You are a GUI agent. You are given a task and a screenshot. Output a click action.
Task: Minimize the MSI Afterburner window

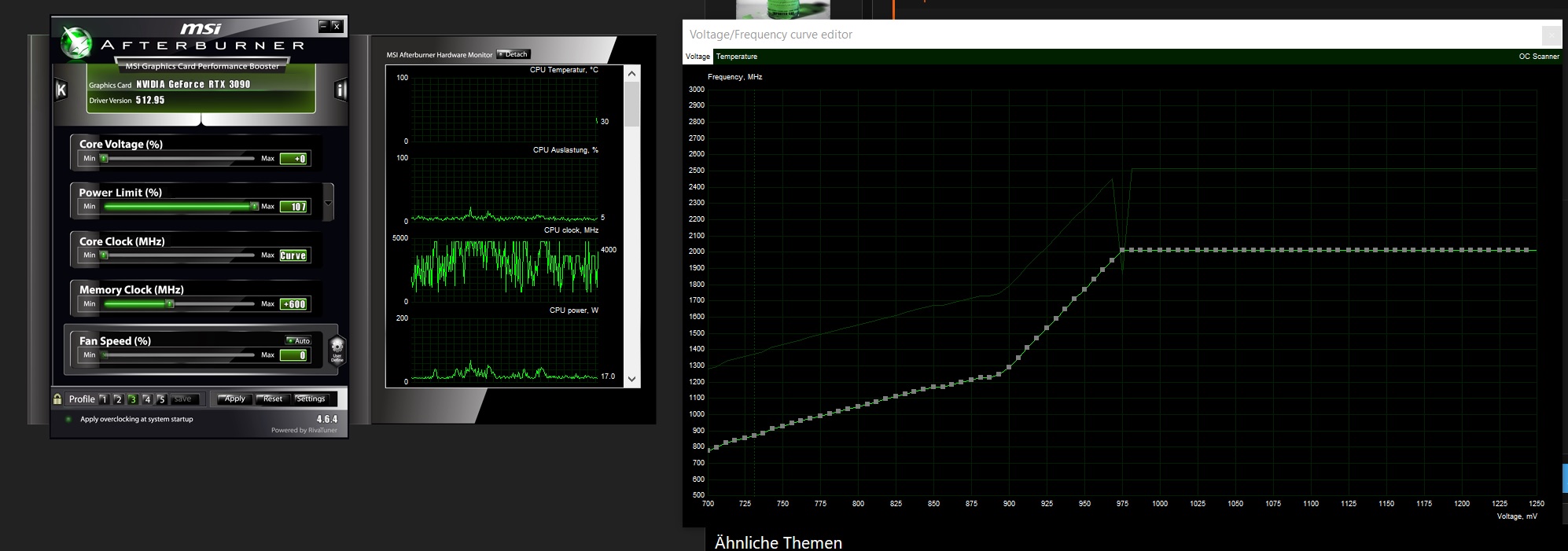tap(323, 27)
